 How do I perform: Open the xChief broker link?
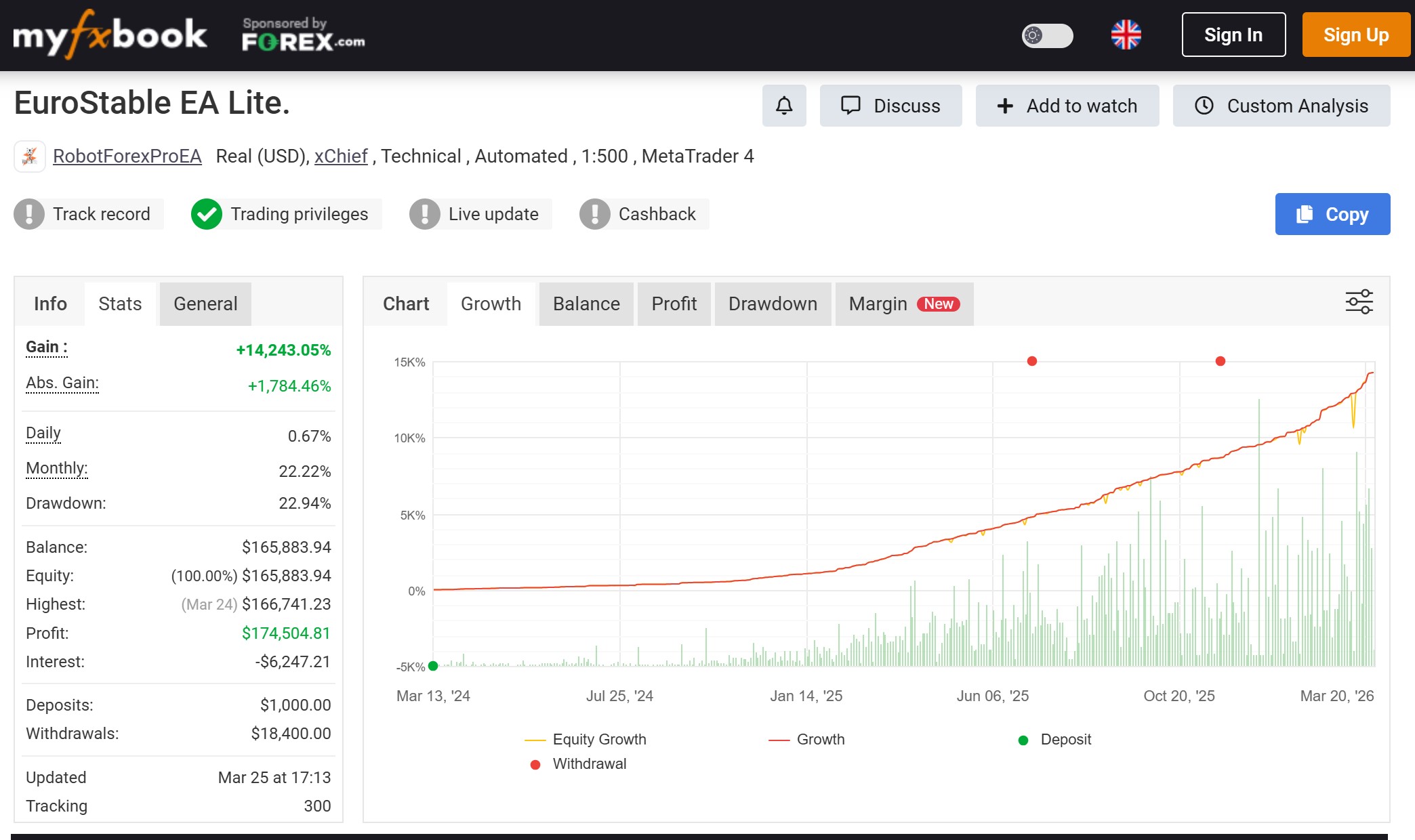tap(341, 156)
